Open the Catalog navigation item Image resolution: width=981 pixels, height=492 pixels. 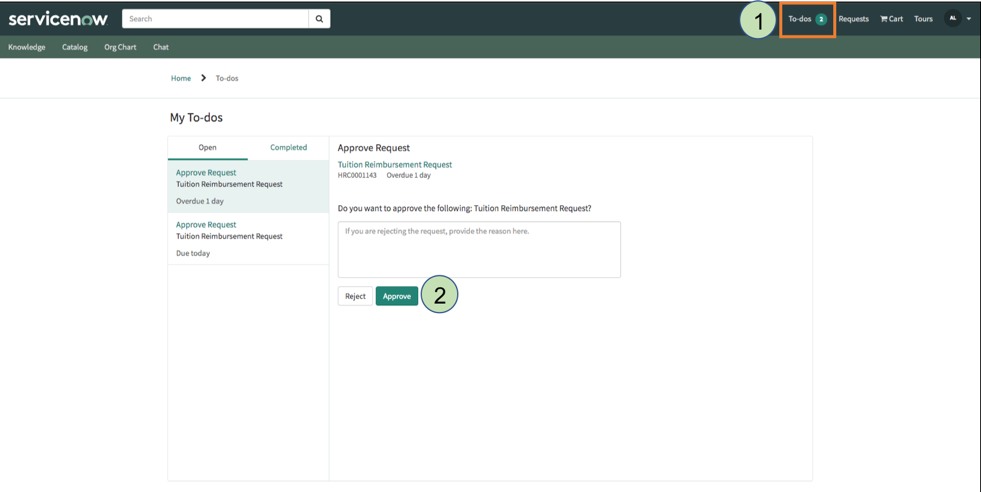pyautogui.click(x=74, y=47)
